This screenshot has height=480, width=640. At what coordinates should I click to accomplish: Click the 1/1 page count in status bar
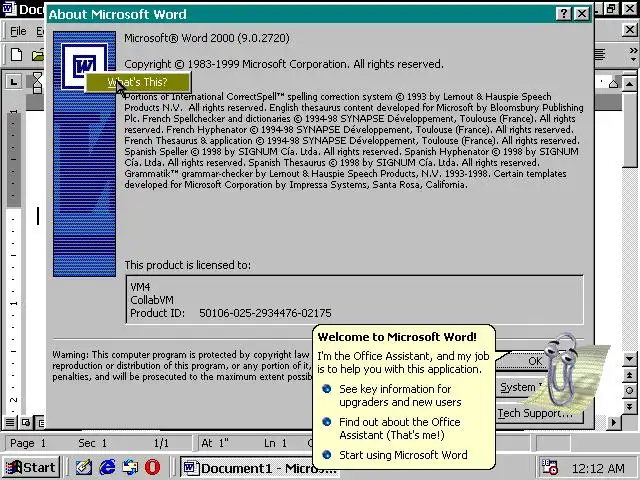[161, 443]
